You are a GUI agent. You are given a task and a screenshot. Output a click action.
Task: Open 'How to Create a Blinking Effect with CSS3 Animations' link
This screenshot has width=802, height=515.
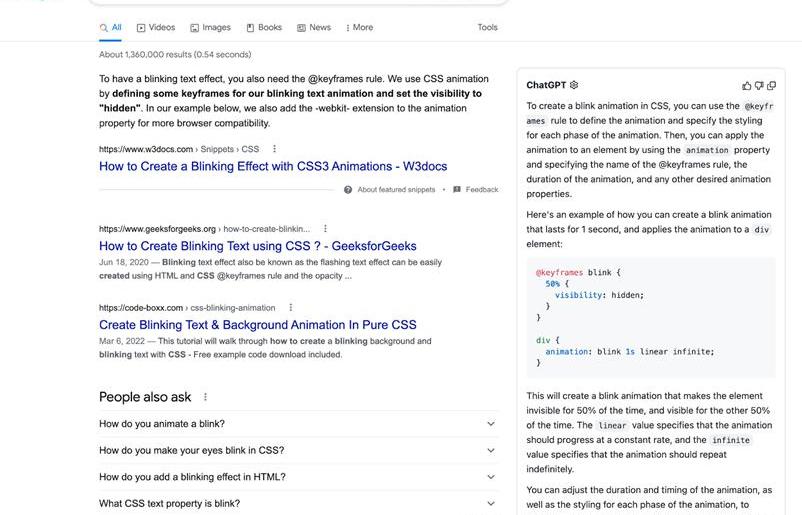coord(273,166)
